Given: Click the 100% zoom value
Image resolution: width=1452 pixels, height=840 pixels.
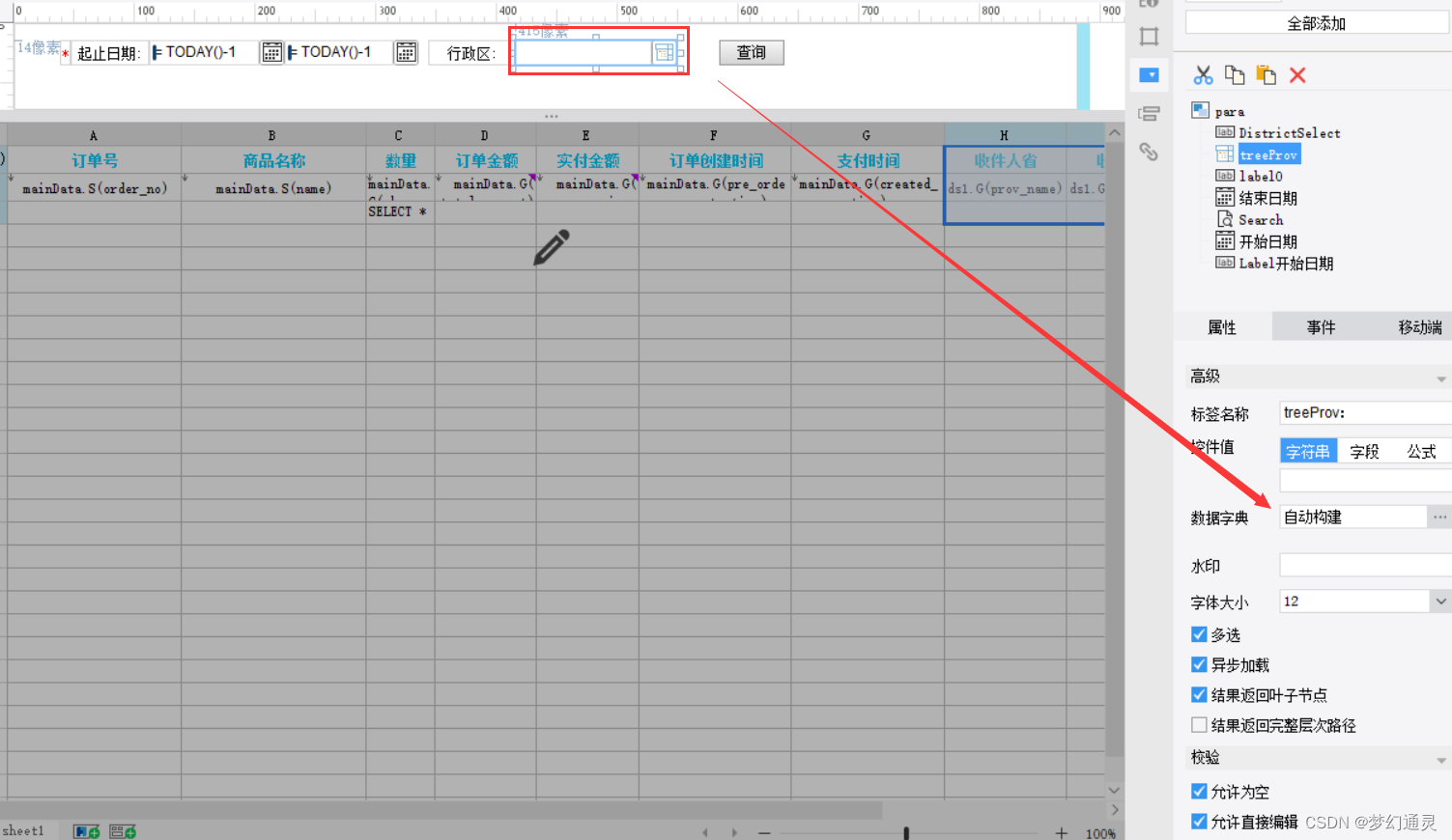Looking at the screenshot, I should tap(1100, 833).
